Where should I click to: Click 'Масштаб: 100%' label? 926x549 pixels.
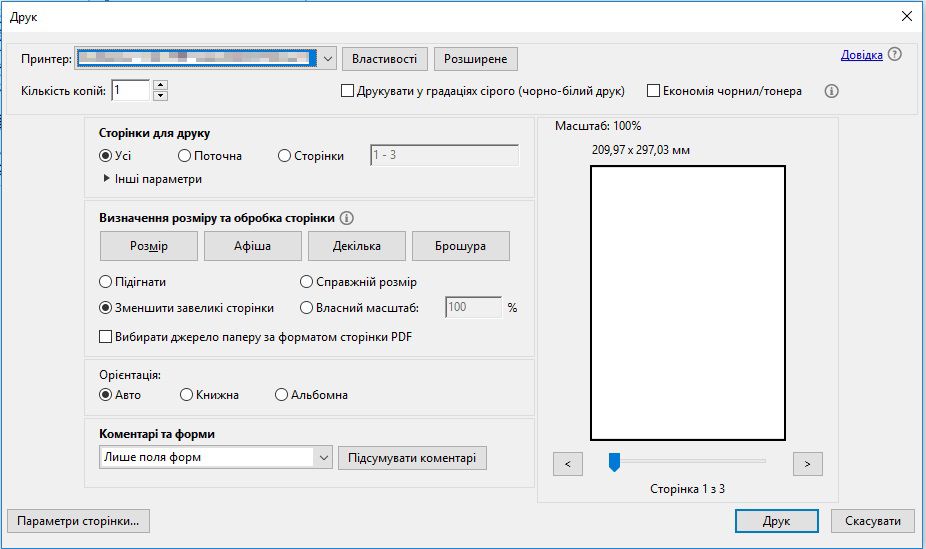[598, 126]
